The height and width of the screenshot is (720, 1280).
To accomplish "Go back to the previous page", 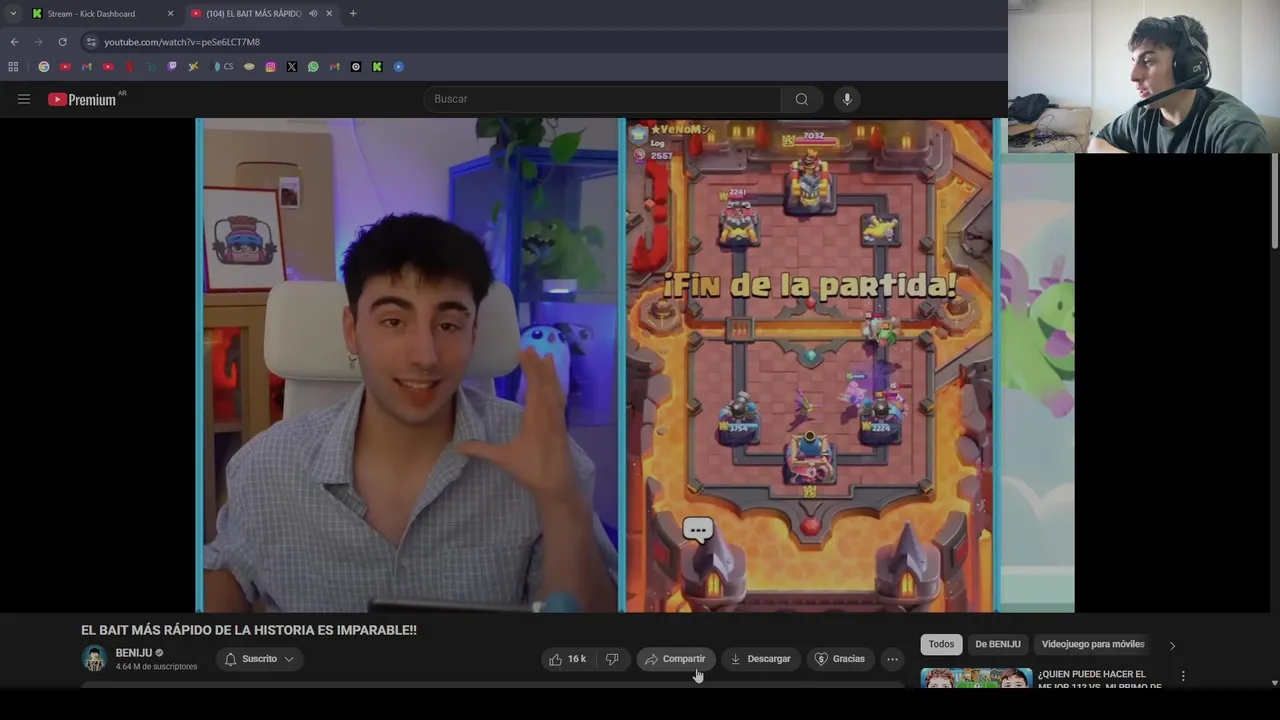I will coord(14,42).
